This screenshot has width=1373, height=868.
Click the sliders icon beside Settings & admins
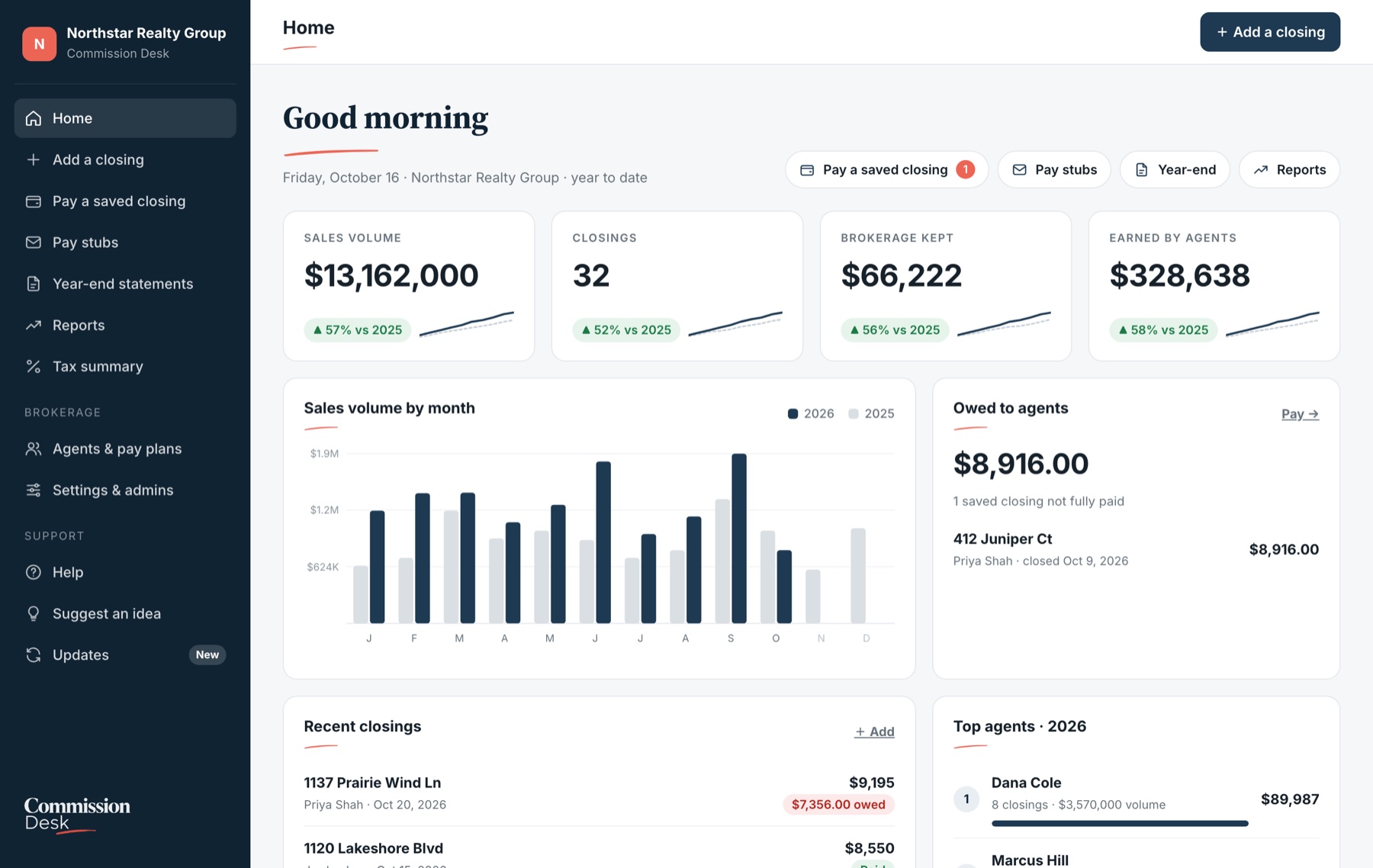point(33,490)
